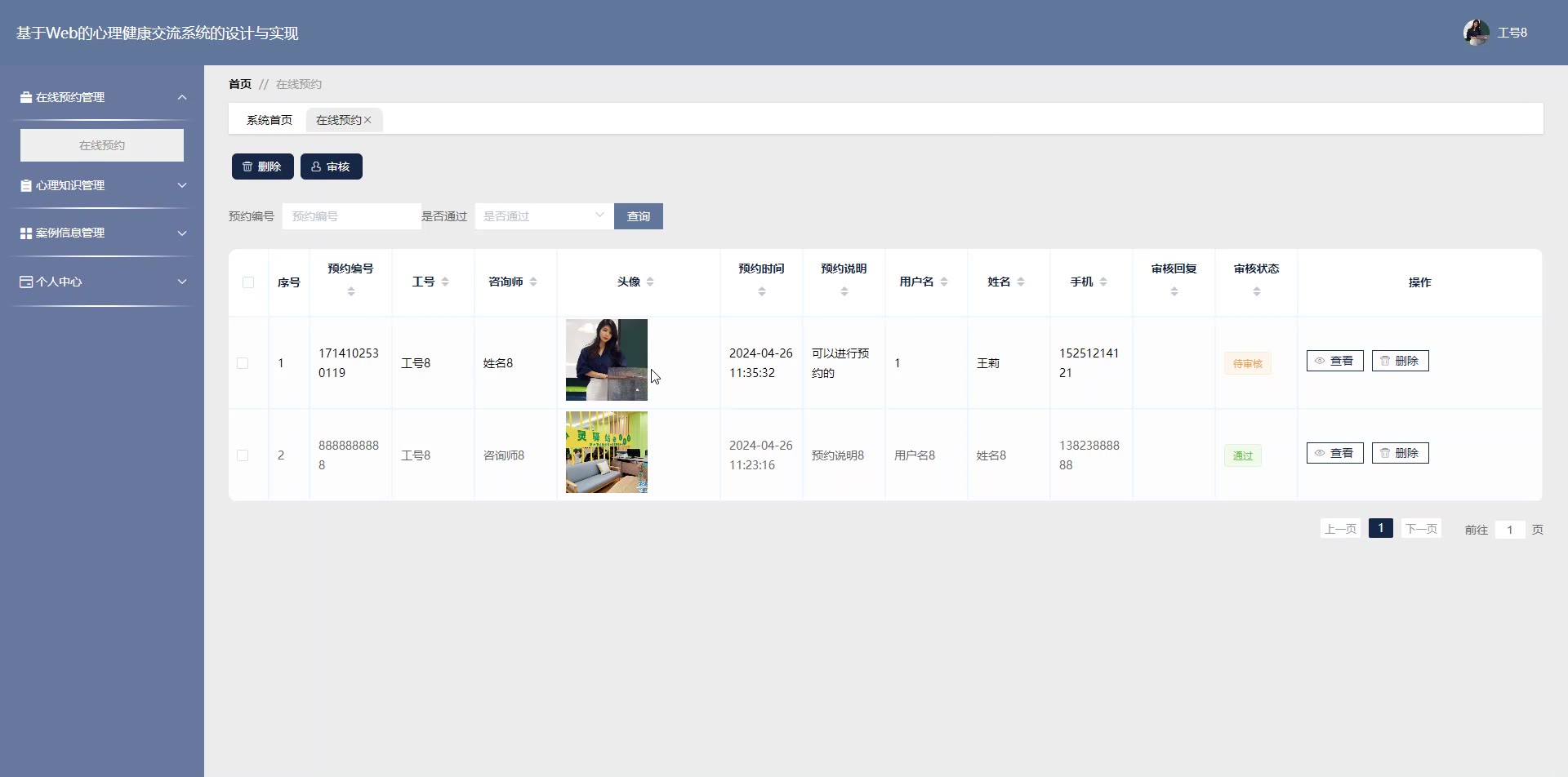Viewport: 1568px width, 777px height.
Task: Open the 是否通过 dropdown
Action: 545,216
